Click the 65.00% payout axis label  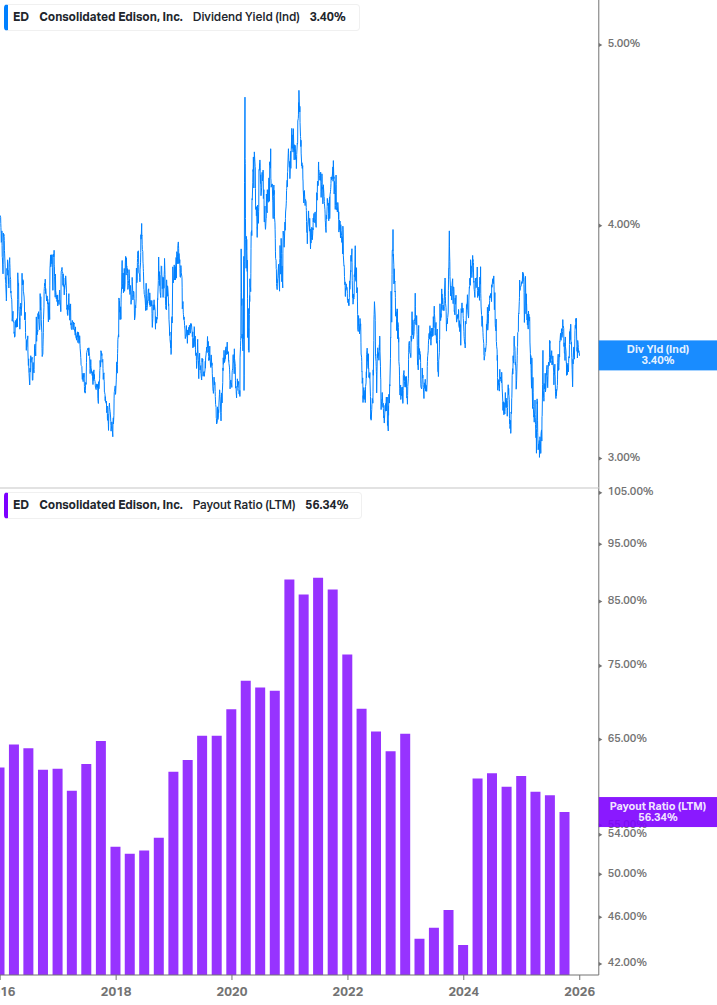click(627, 738)
